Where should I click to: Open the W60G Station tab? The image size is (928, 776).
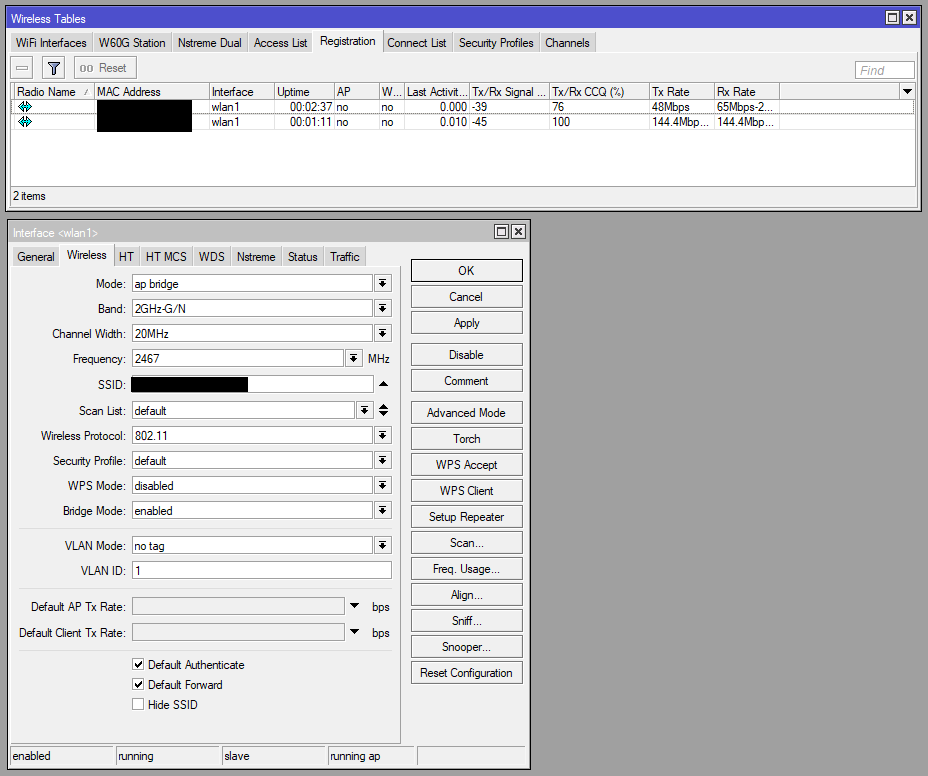coord(132,43)
